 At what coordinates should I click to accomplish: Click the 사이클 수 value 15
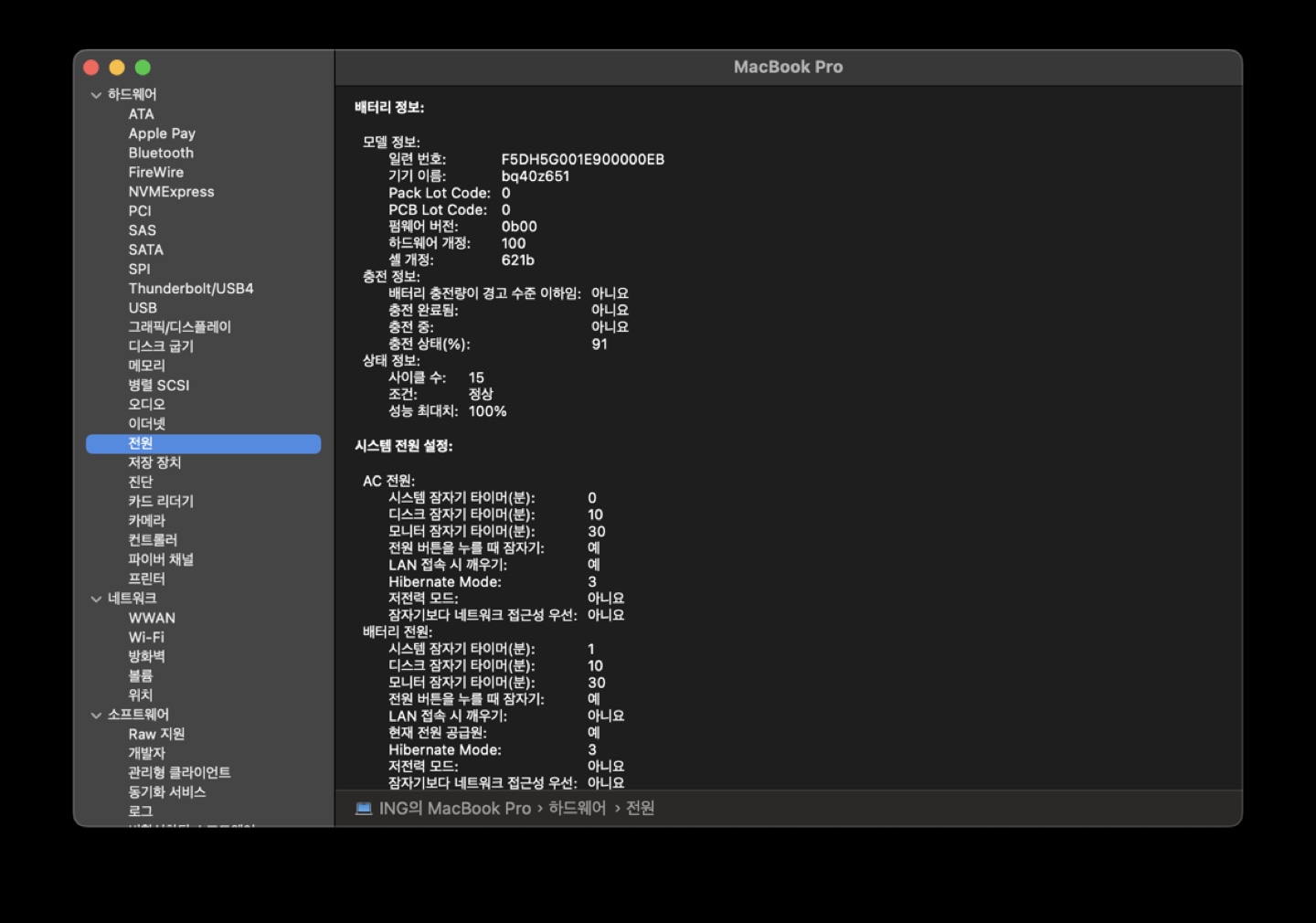tap(476, 377)
